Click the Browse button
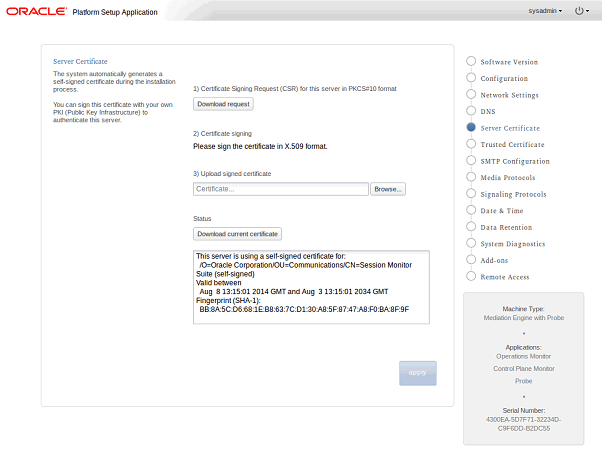The height and width of the screenshot is (454, 603). [388, 189]
